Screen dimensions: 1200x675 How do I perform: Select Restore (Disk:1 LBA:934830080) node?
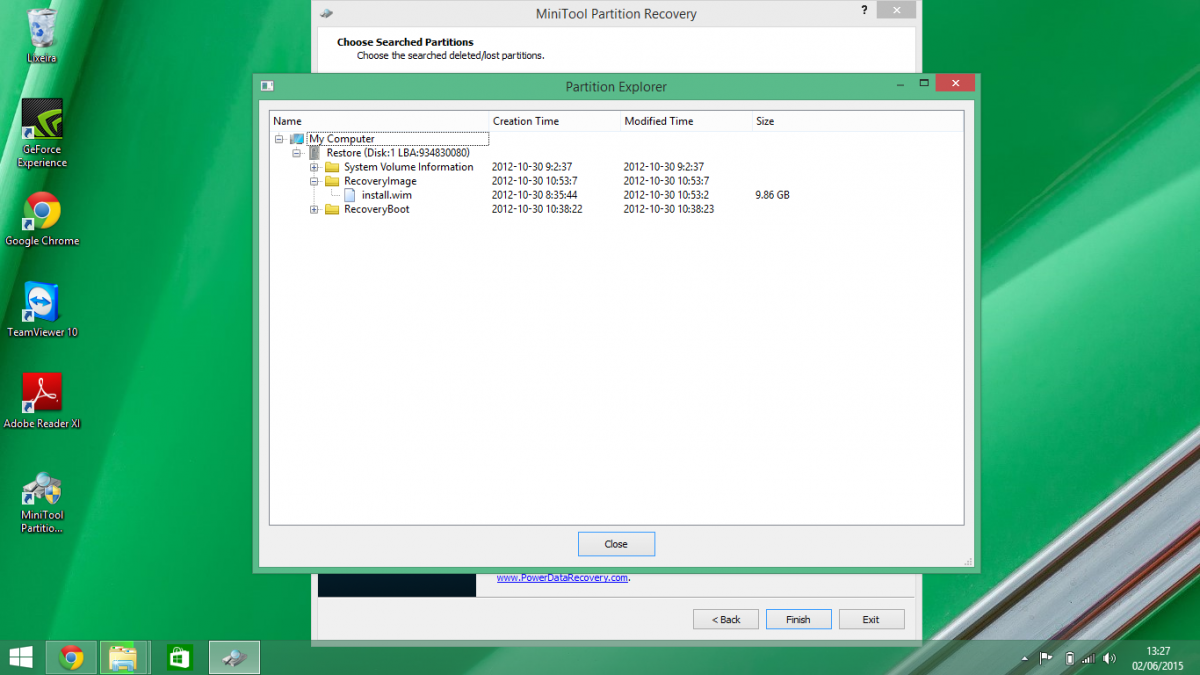click(398, 153)
